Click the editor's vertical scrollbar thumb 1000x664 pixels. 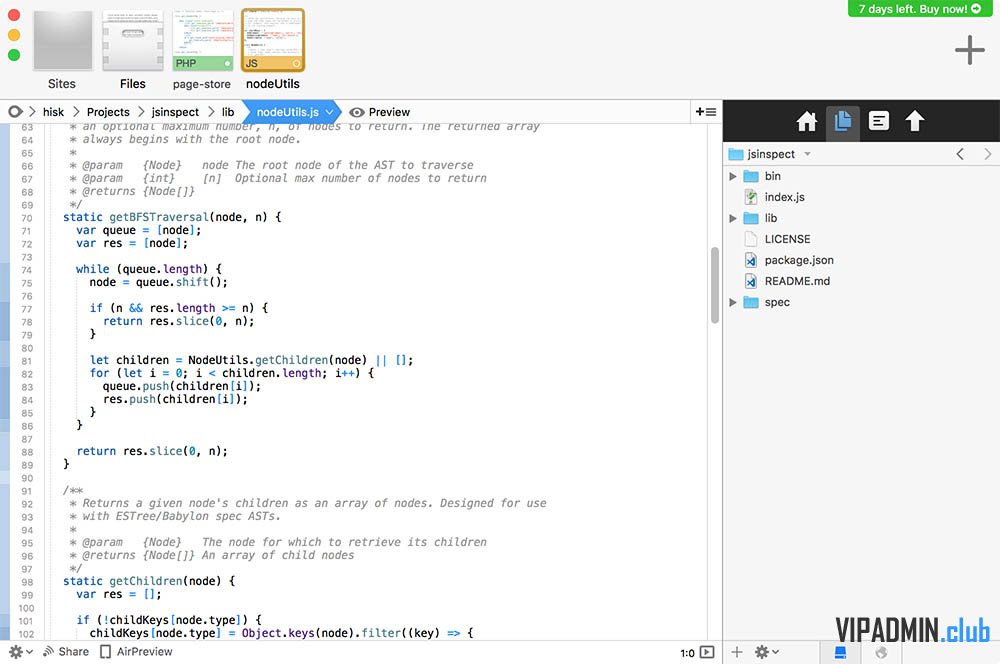(715, 285)
